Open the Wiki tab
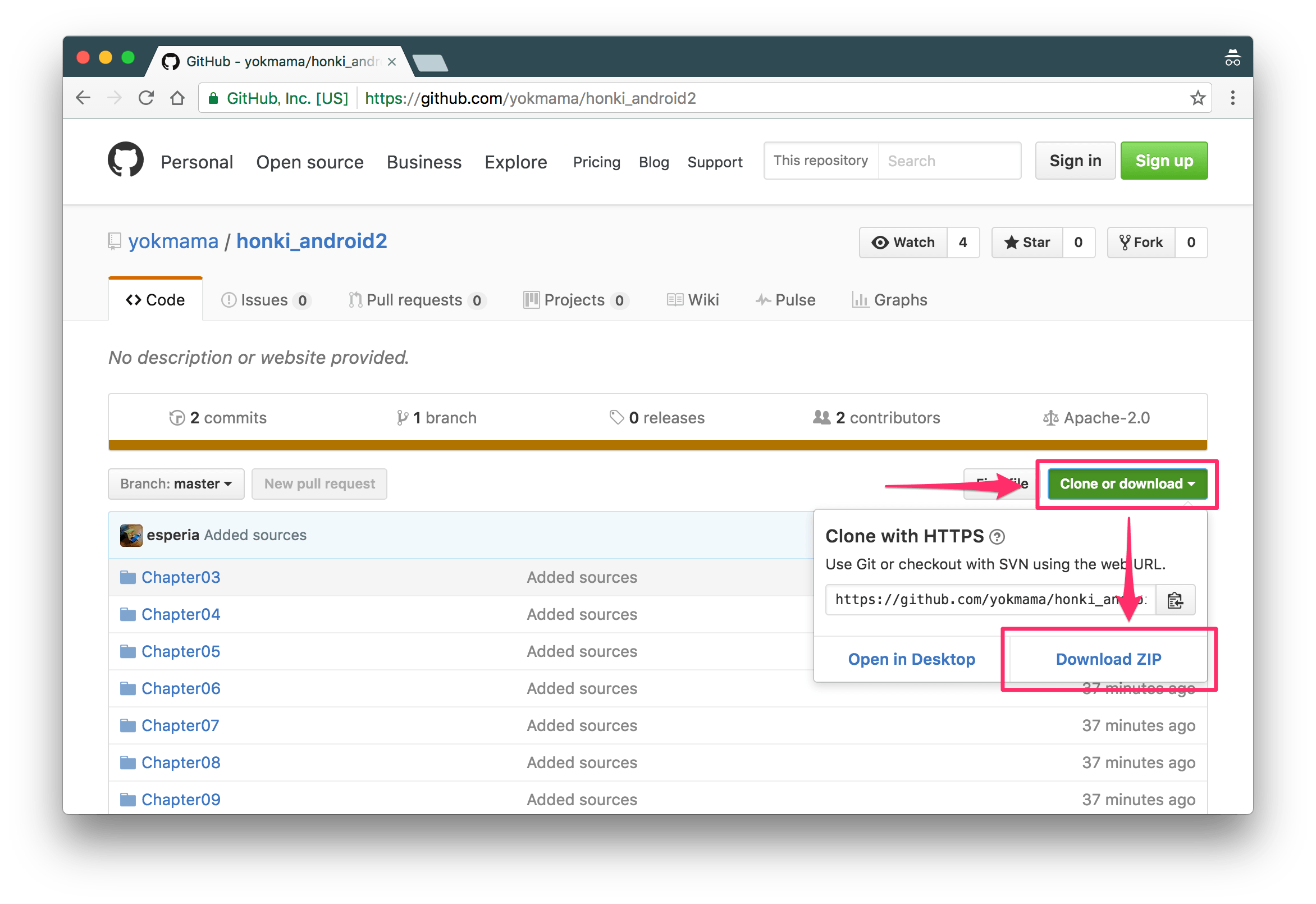The height and width of the screenshot is (904, 1316). point(693,300)
